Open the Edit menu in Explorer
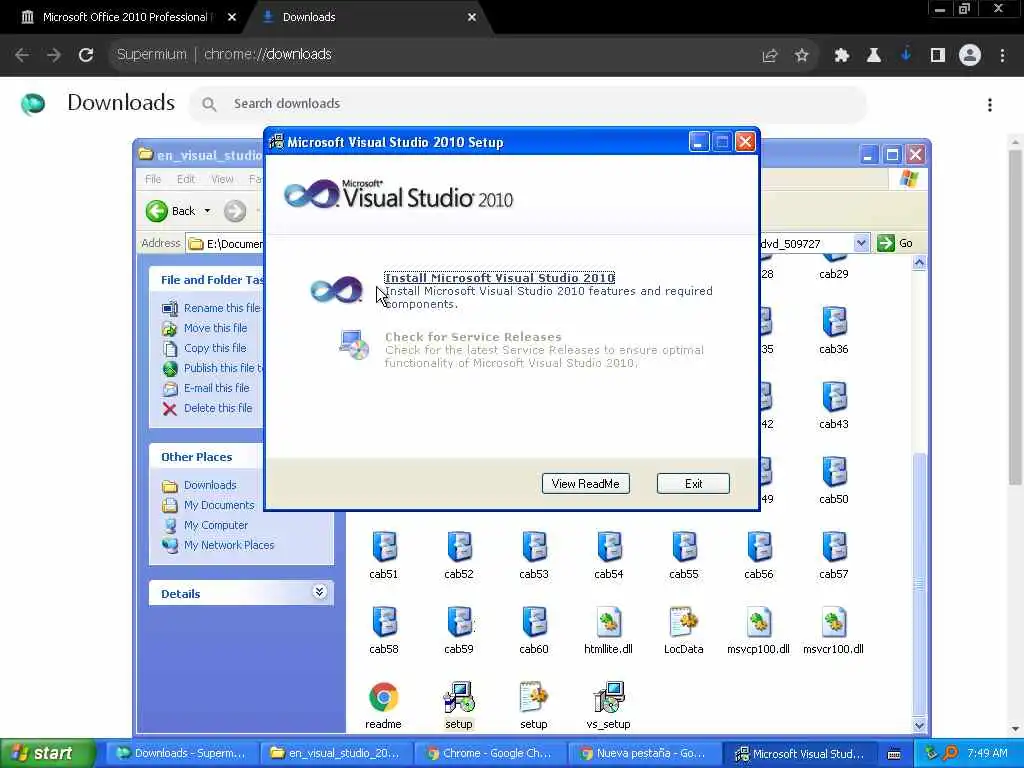 coord(186,179)
